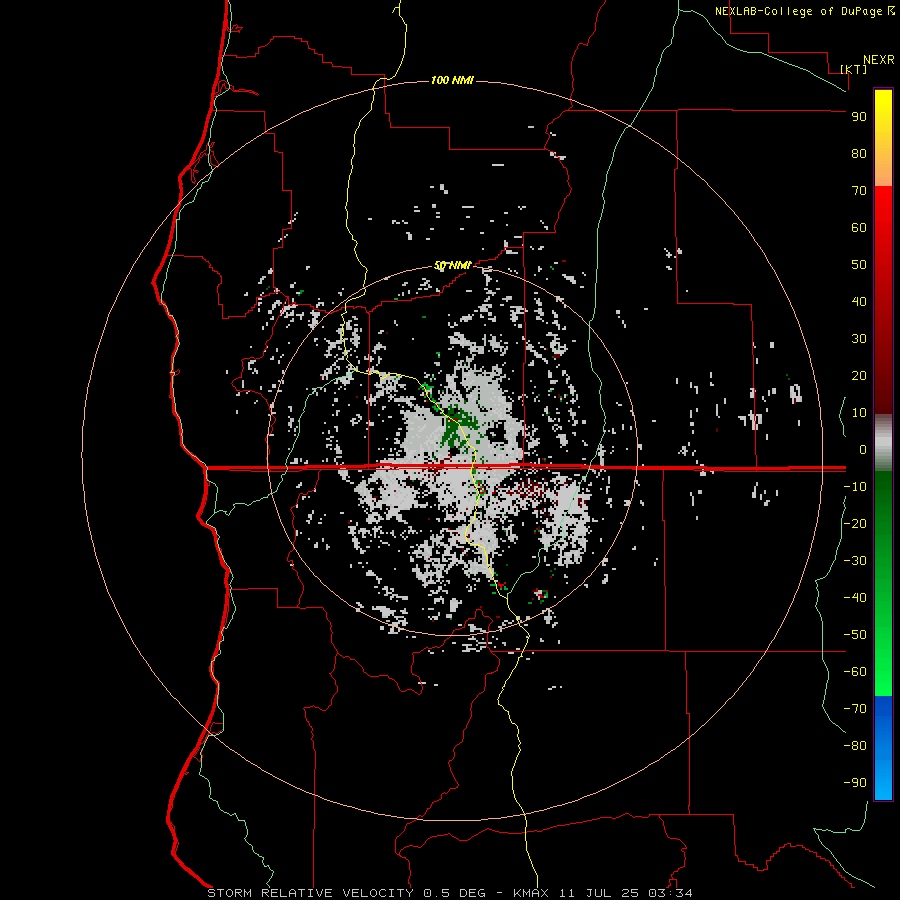Click the 10 knot value on the color scale

pos(859,413)
